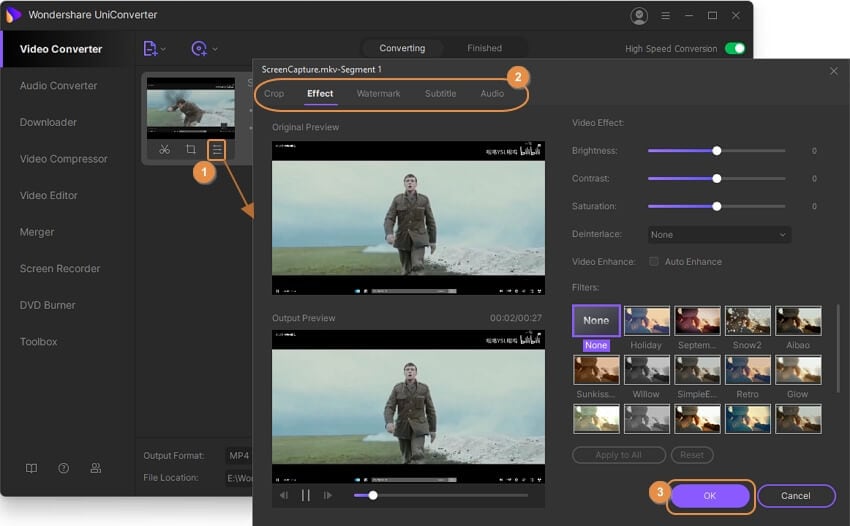Adjust the Contrast slider handle
Screen dimensions: 850x526
pyautogui.click(x=717, y=178)
